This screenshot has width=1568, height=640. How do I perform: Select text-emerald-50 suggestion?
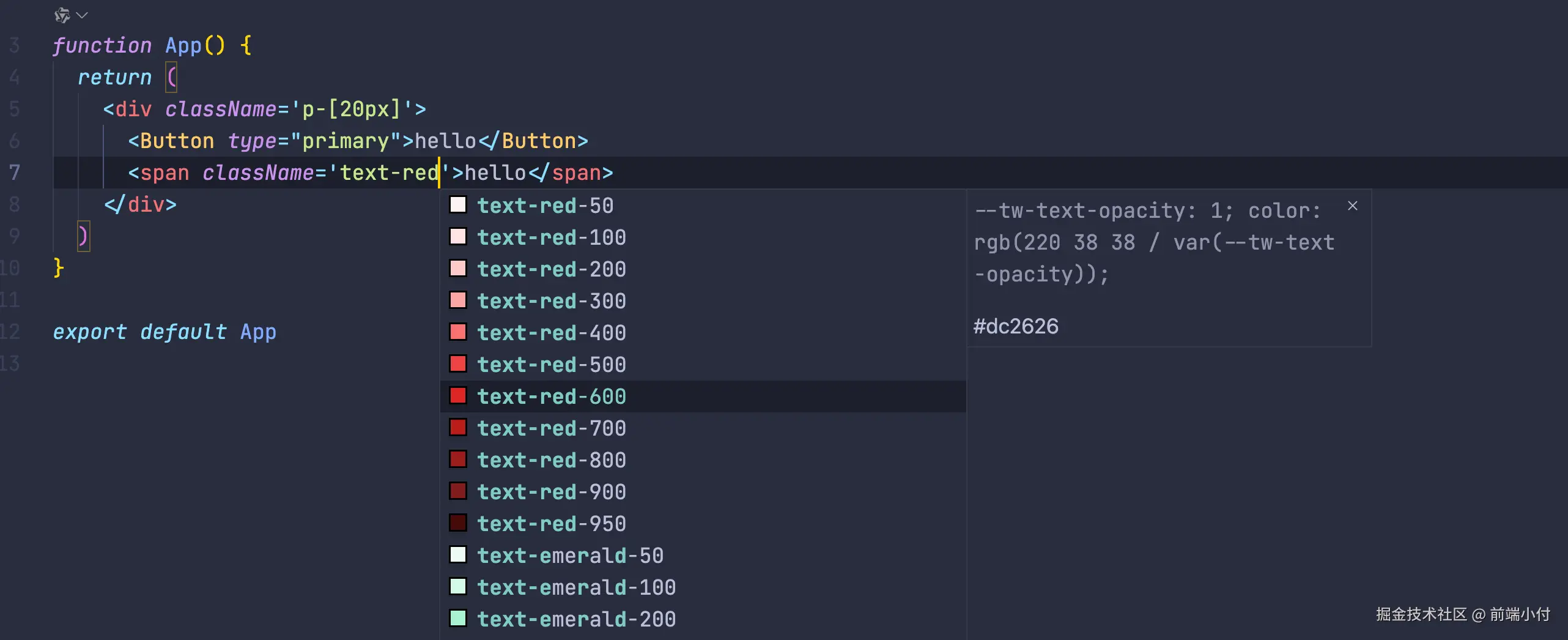click(x=570, y=556)
